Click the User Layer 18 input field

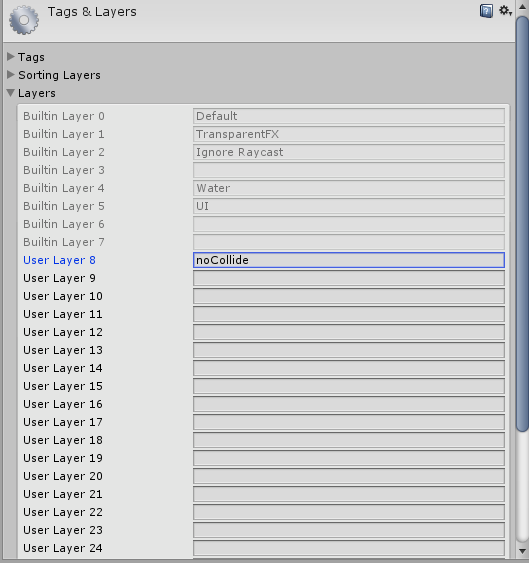[349, 440]
